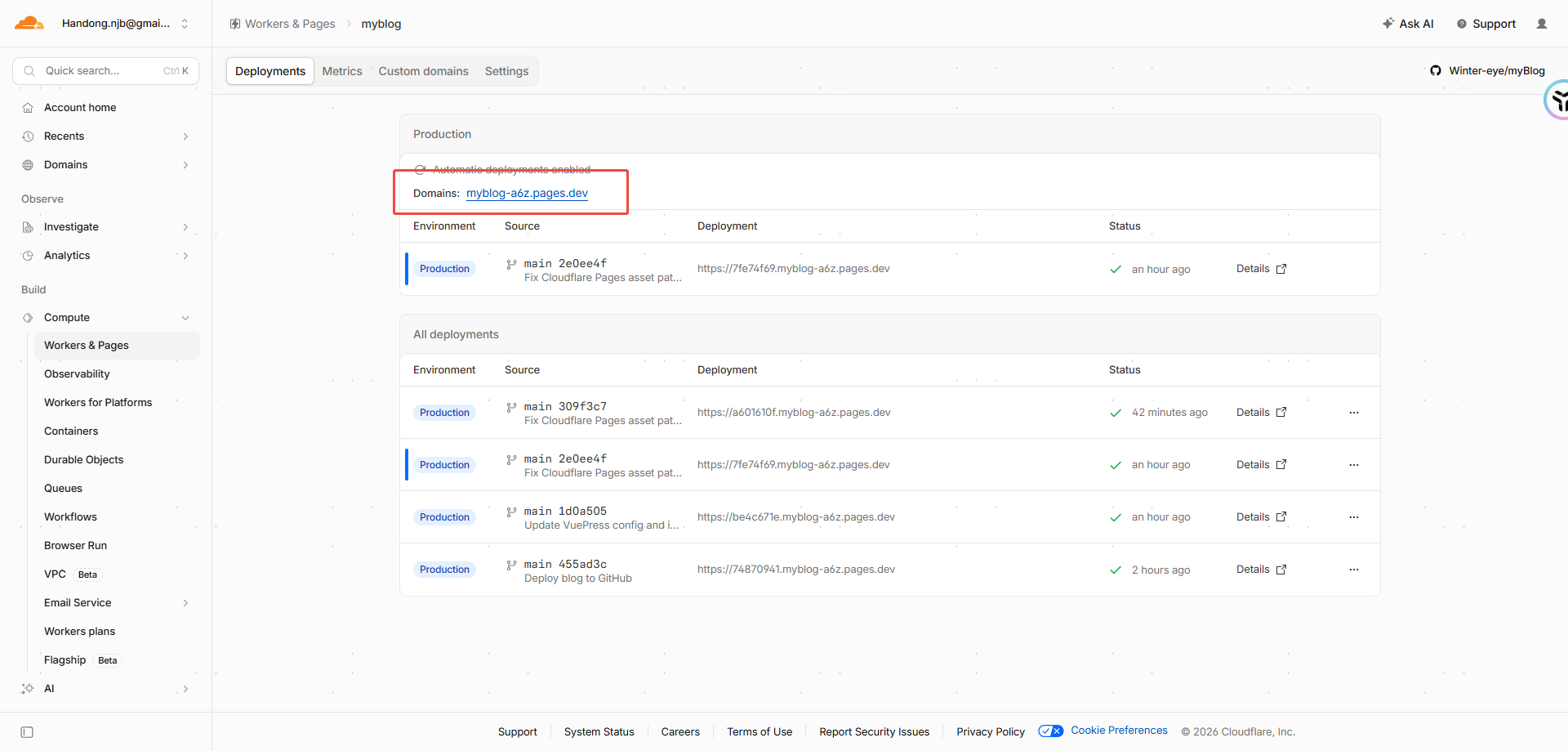The height and width of the screenshot is (751, 1568).
Task: Open Workers for Platforms
Action: pyautogui.click(x=98, y=403)
